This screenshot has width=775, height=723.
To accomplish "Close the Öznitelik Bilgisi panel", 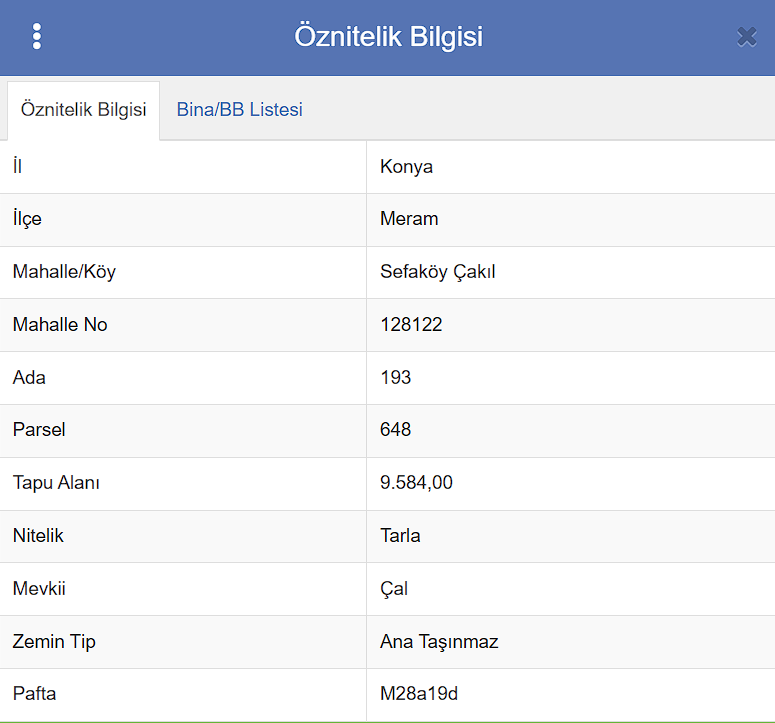I will pos(746,37).
